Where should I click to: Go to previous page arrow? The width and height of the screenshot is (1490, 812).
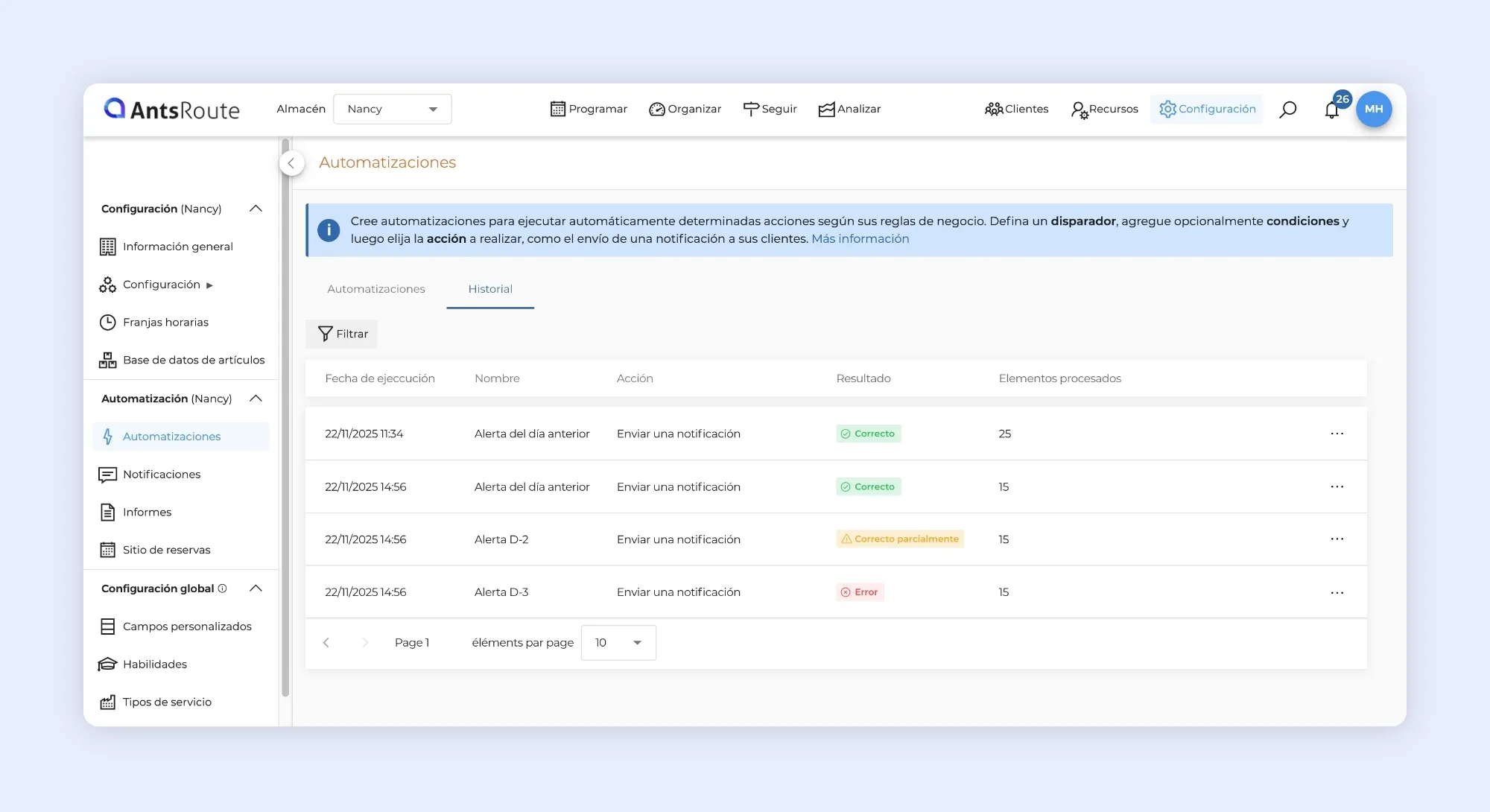(326, 643)
